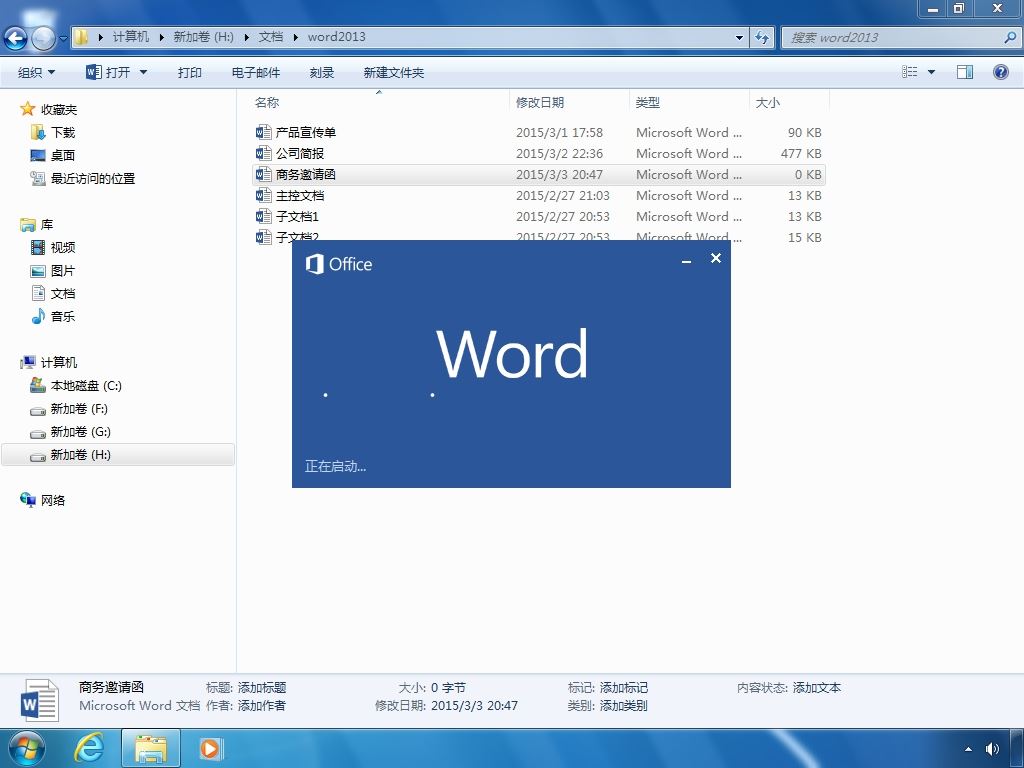Sort files by 修改日期 column header
Screen dimensions: 1024x768
pos(540,102)
